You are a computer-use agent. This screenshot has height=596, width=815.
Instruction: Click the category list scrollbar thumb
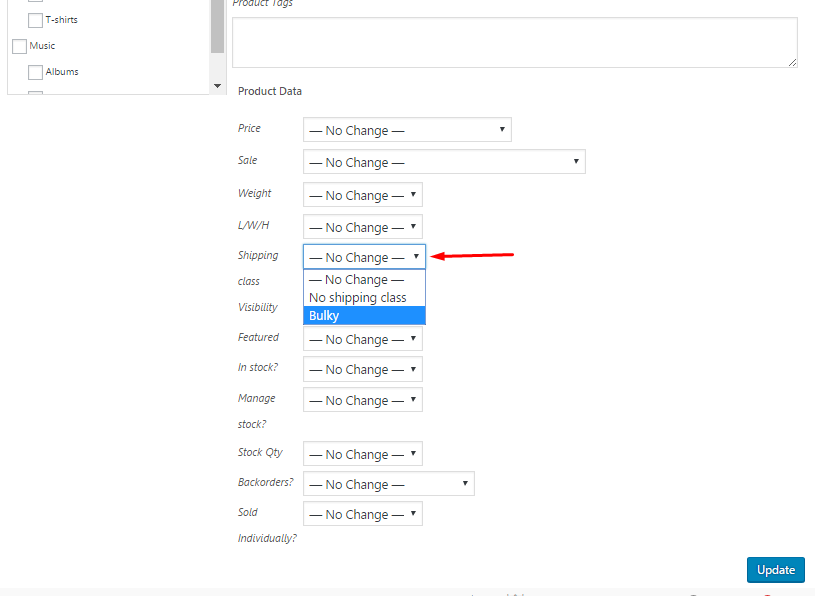(x=217, y=26)
